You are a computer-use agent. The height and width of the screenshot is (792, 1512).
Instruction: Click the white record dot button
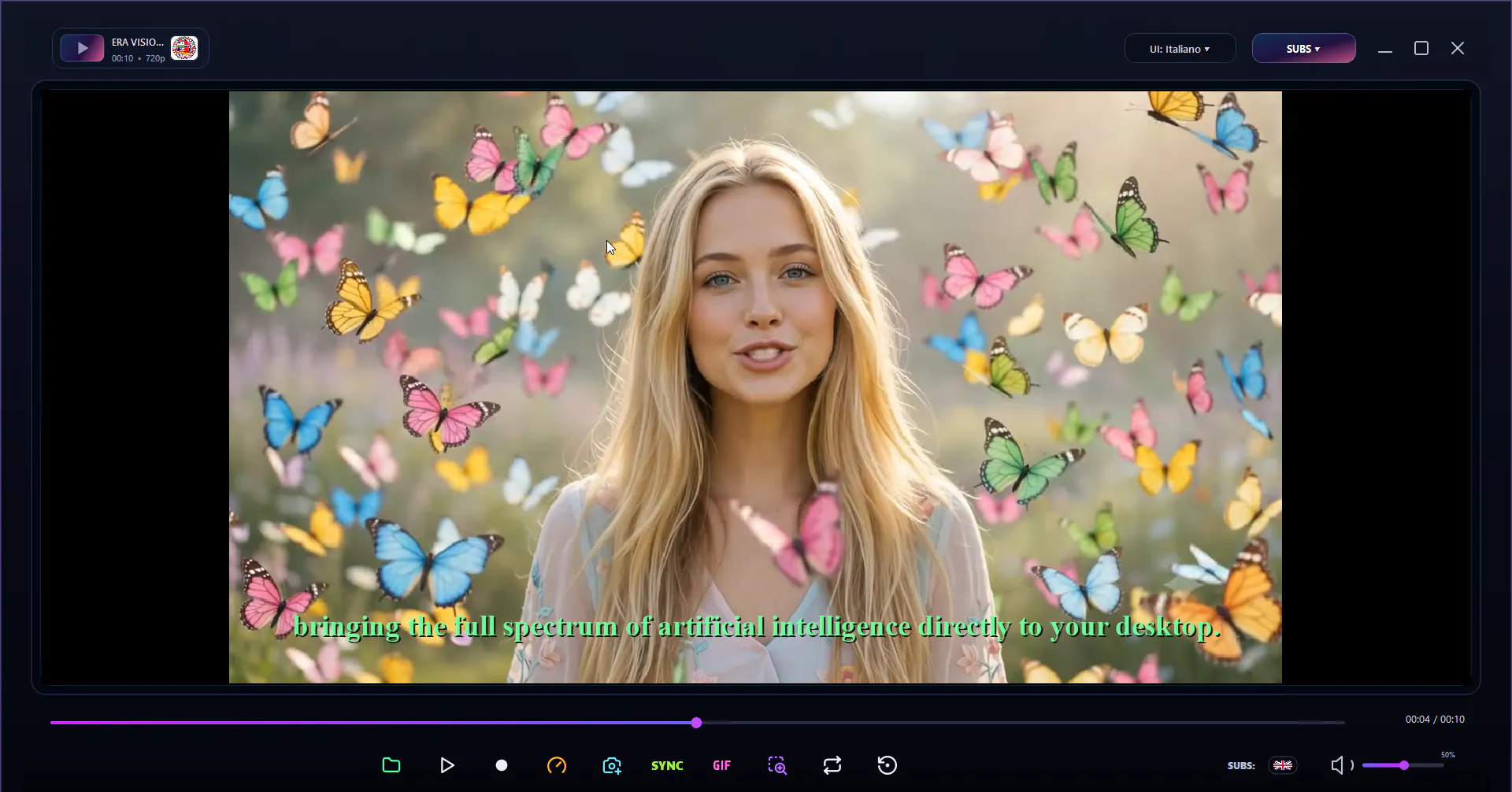click(x=502, y=765)
